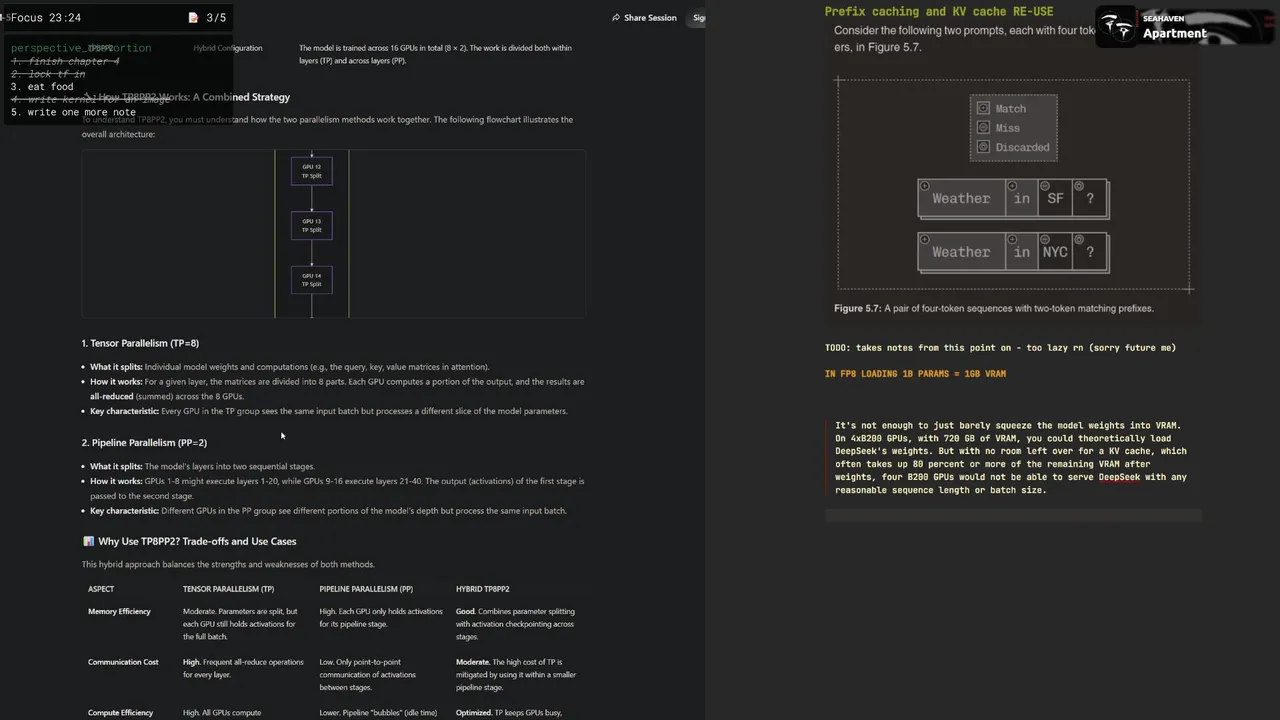Viewport: 1280px width, 720px height.
Task: Click the Seahaven Apartment logo icon
Action: point(1117,27)
